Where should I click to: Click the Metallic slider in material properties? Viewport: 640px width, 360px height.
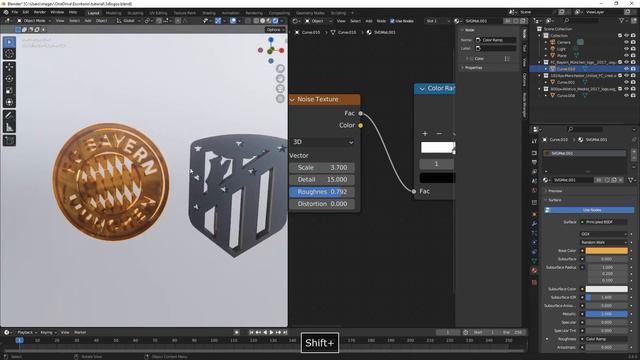coord(607,314)
